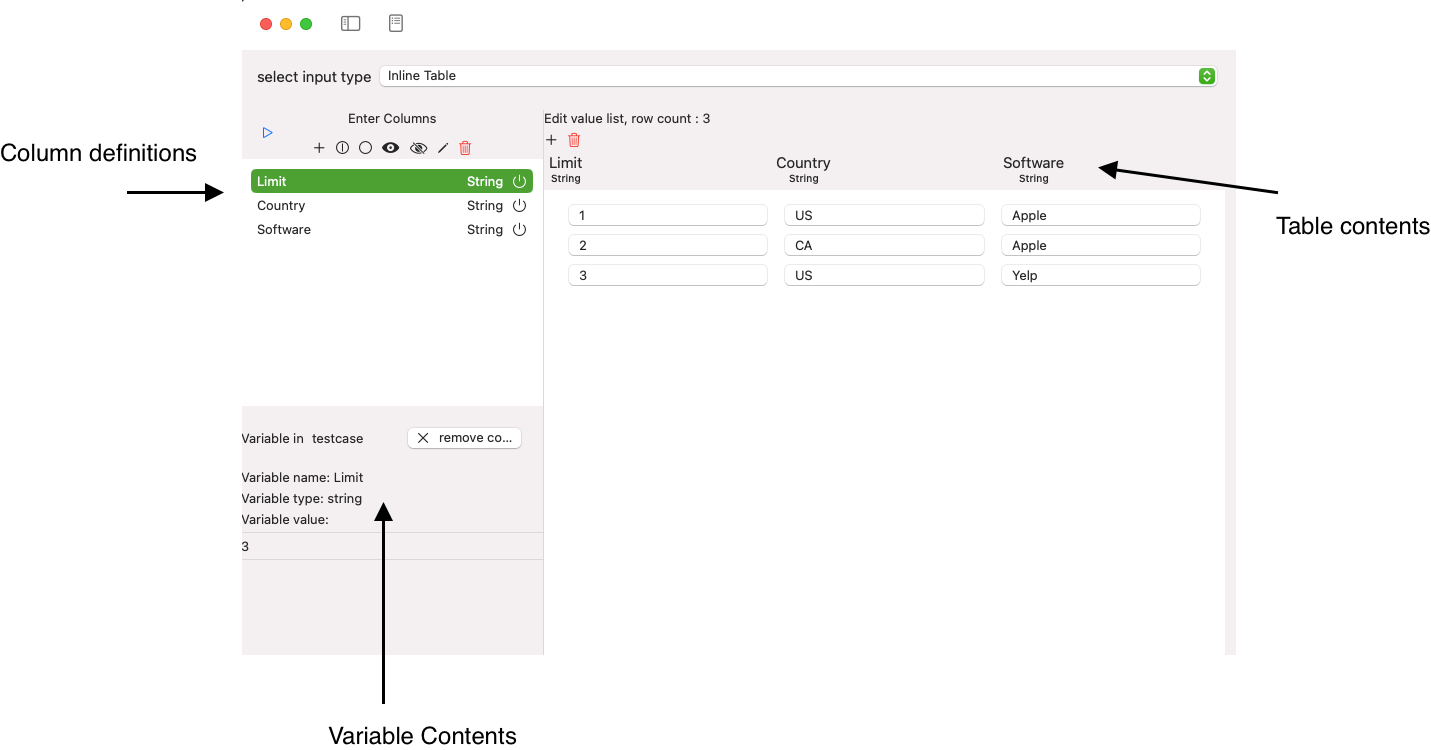1431x750 pixels.
Task: Click the blue run/play icon above columns
Action: [267, 132]
